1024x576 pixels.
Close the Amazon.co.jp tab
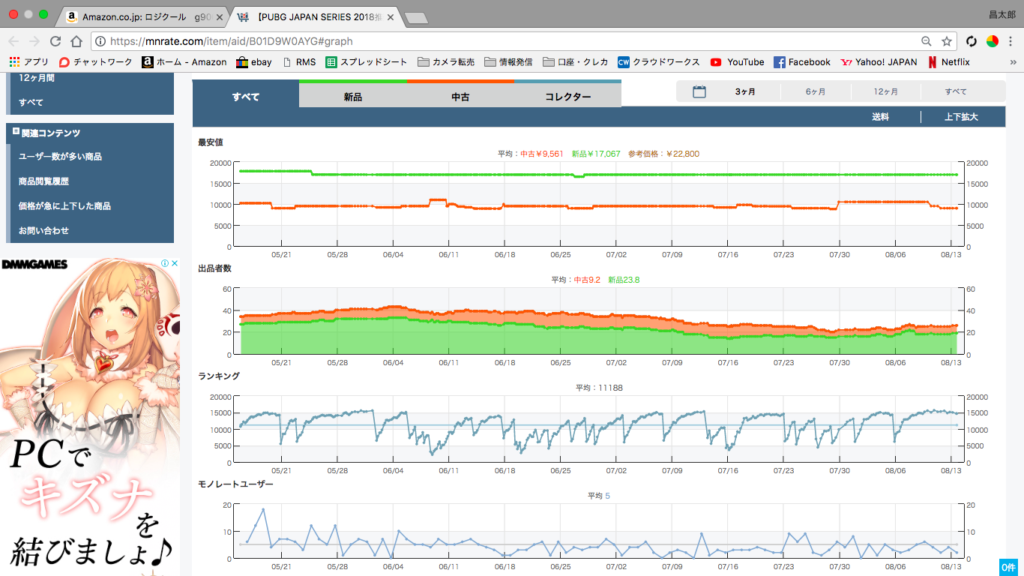point(219,17)
